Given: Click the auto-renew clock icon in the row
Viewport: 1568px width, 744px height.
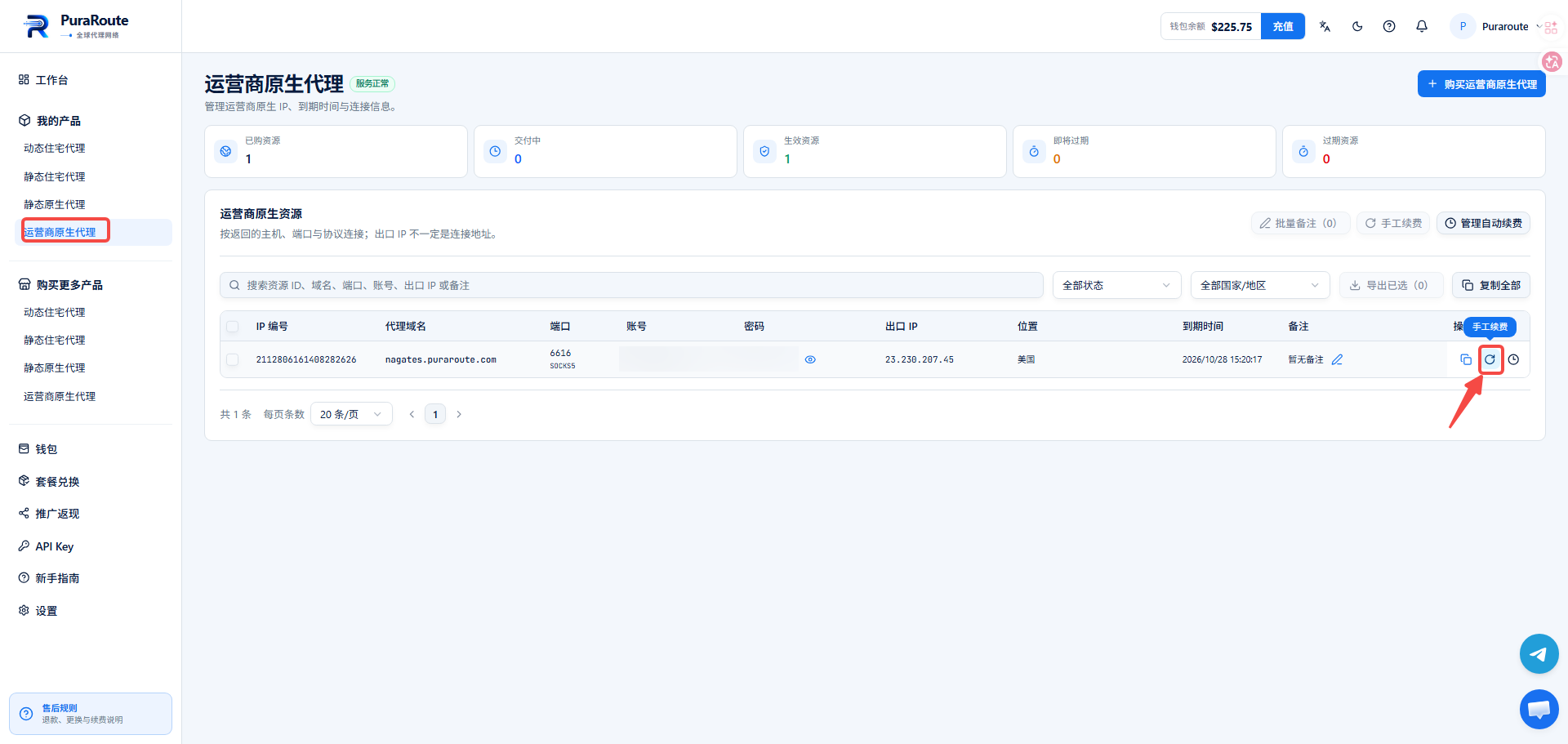Looking at the screenshot, I should click(x=1513, y=359).
